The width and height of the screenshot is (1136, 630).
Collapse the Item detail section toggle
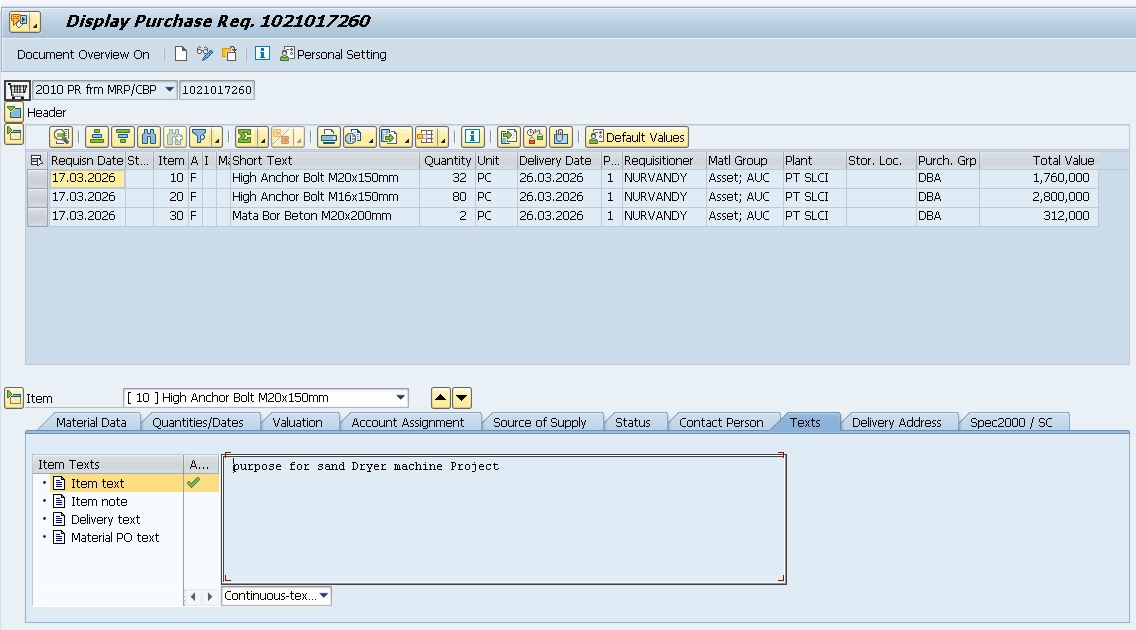pyautogui.click(x=14, y=398)
